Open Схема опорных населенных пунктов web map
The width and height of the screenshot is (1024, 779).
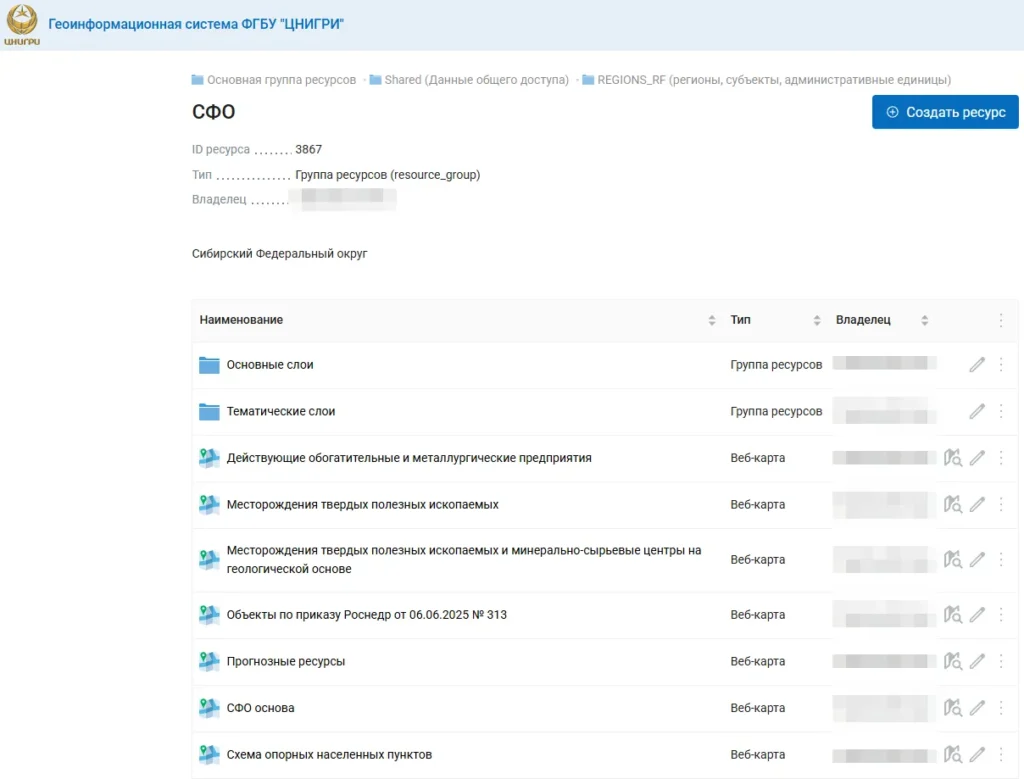click(329, 755)
